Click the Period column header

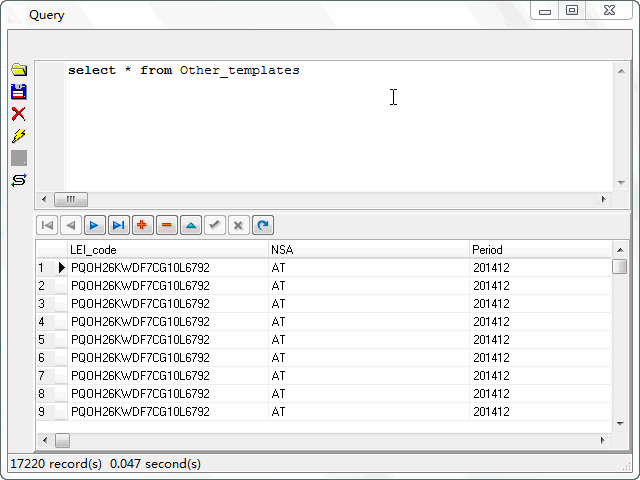(540, 249)
